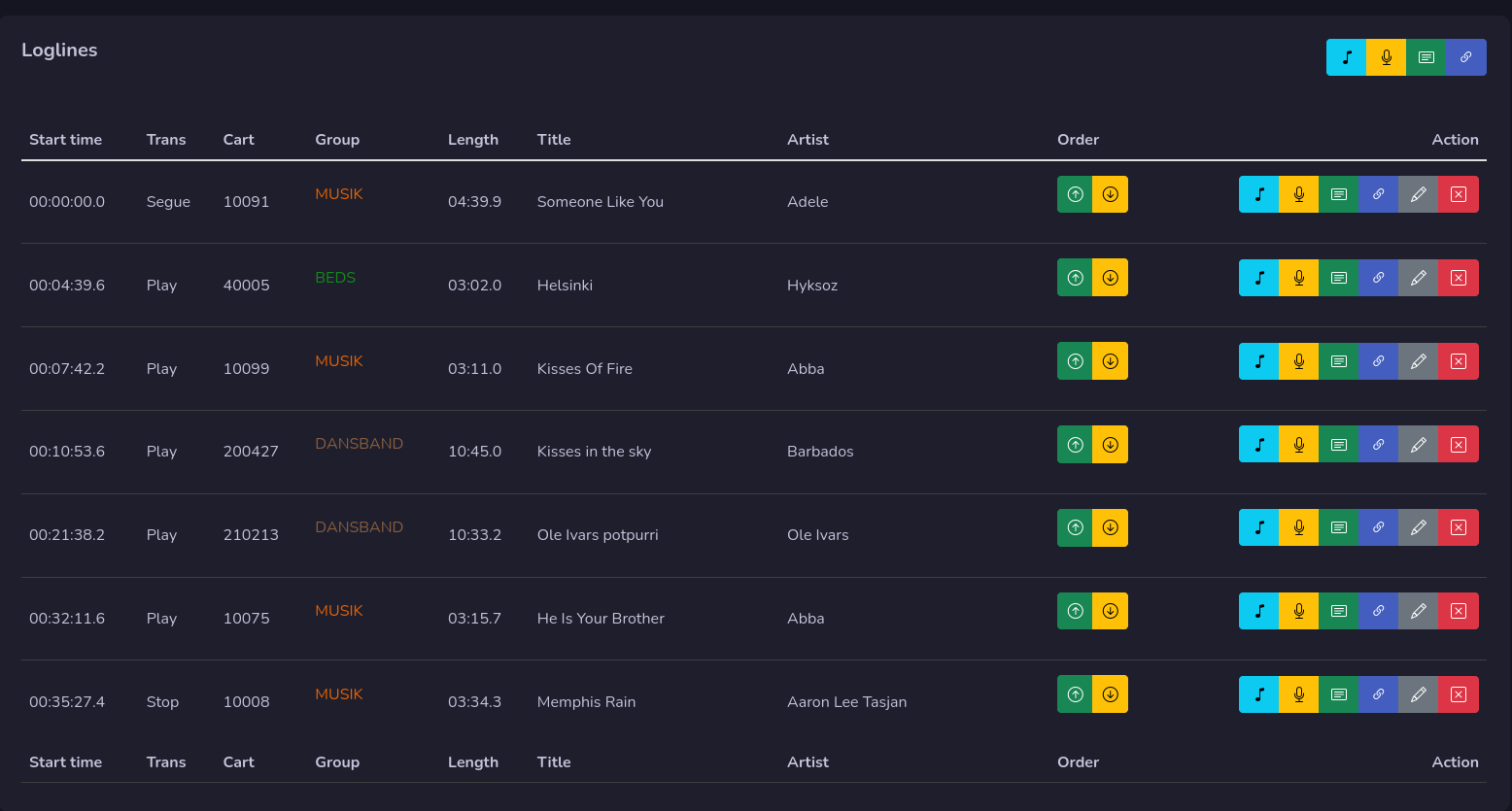Add music cart at Someone Like You row
The image size is (1512, 811).
(x=1258, y=194)
